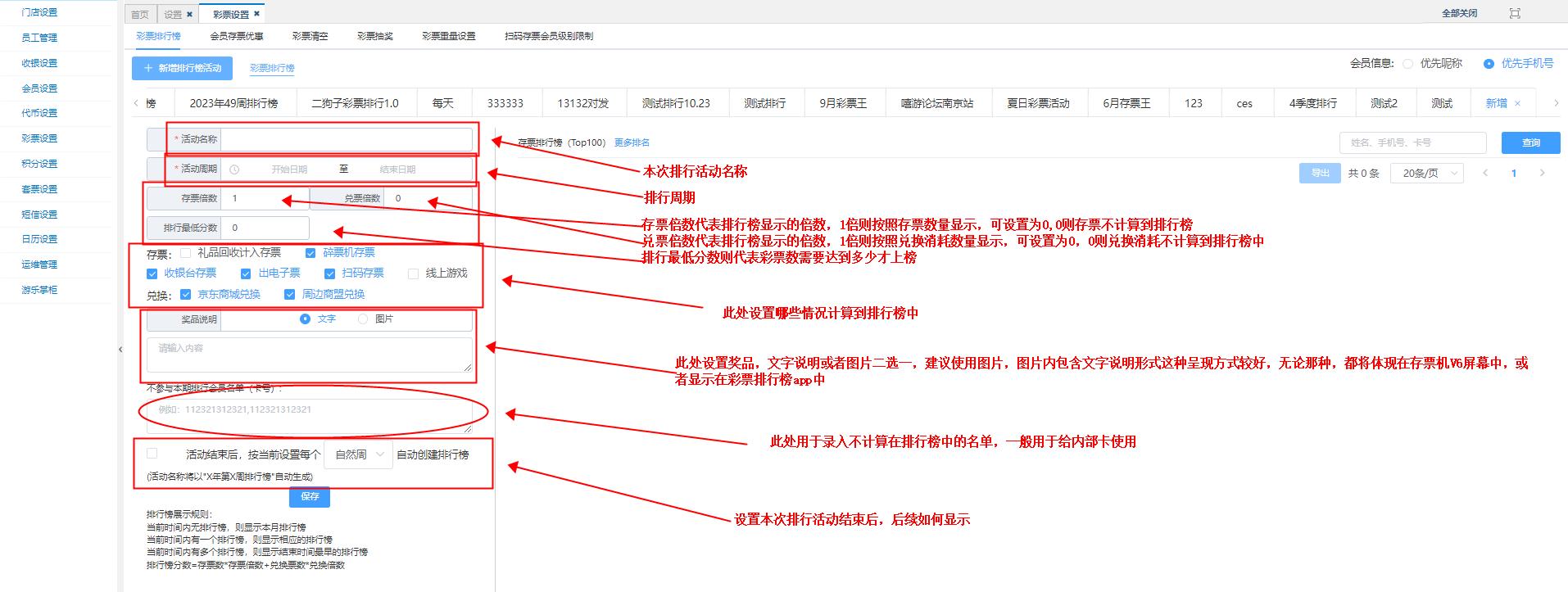This screenshot has width=1568, height=592.
Task: Switch to 彩票抽奖 tab
Action: [x=375, y=36]
